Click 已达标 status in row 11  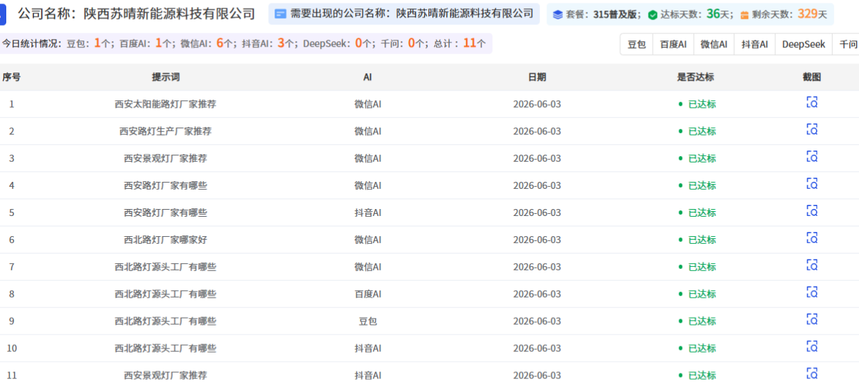[x=697, y=376]
